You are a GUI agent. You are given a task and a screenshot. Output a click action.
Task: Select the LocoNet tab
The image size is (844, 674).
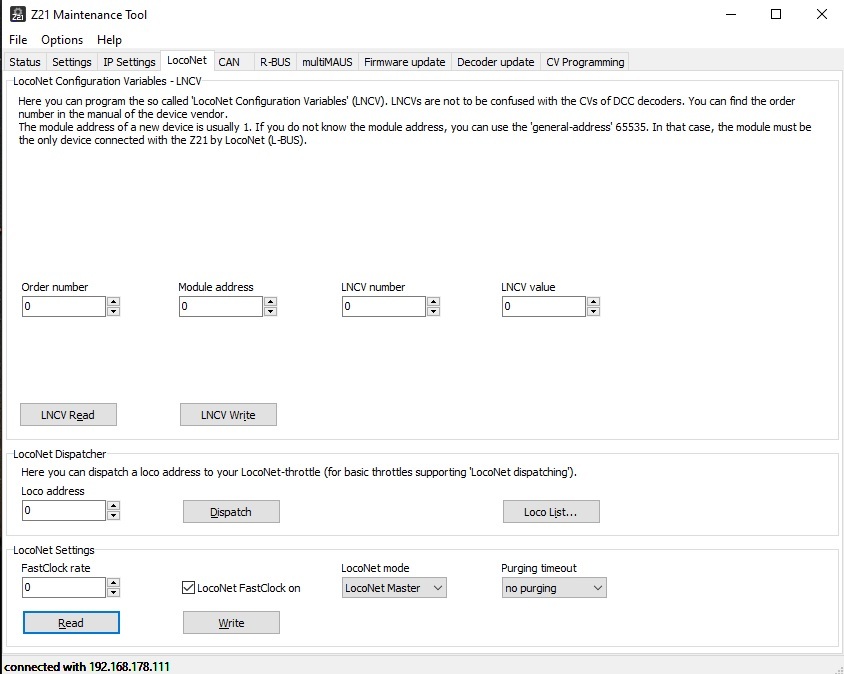coord(187,60)
